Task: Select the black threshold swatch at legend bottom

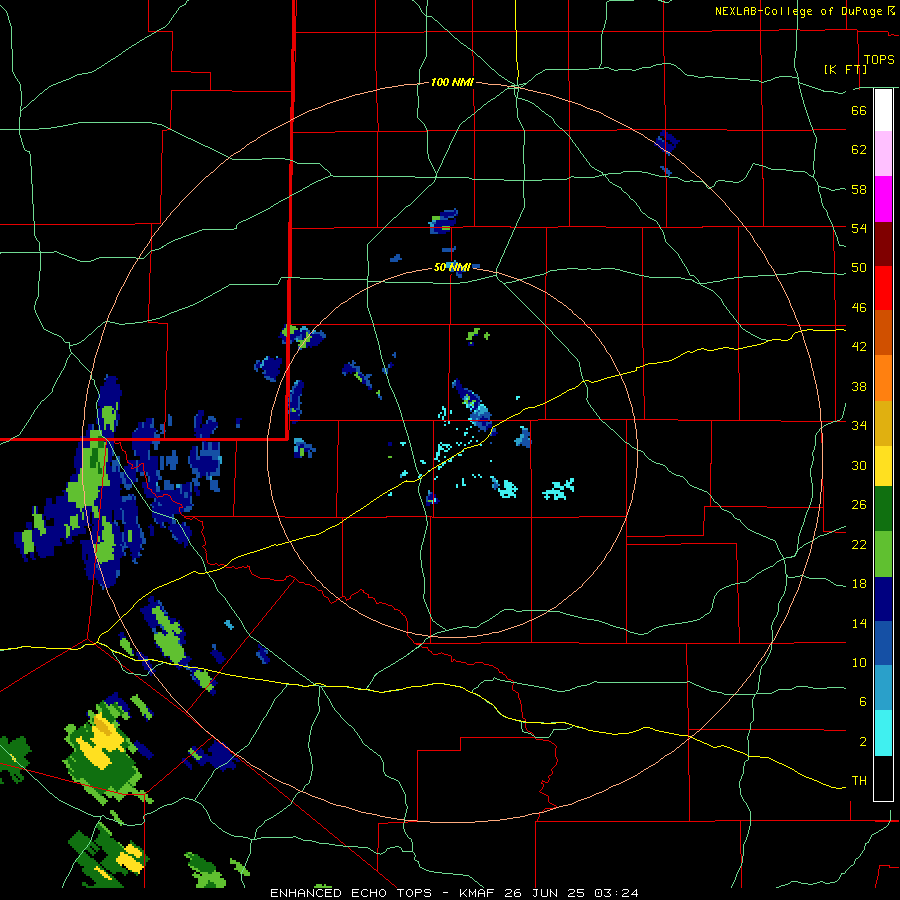Action: click(883, 778)
